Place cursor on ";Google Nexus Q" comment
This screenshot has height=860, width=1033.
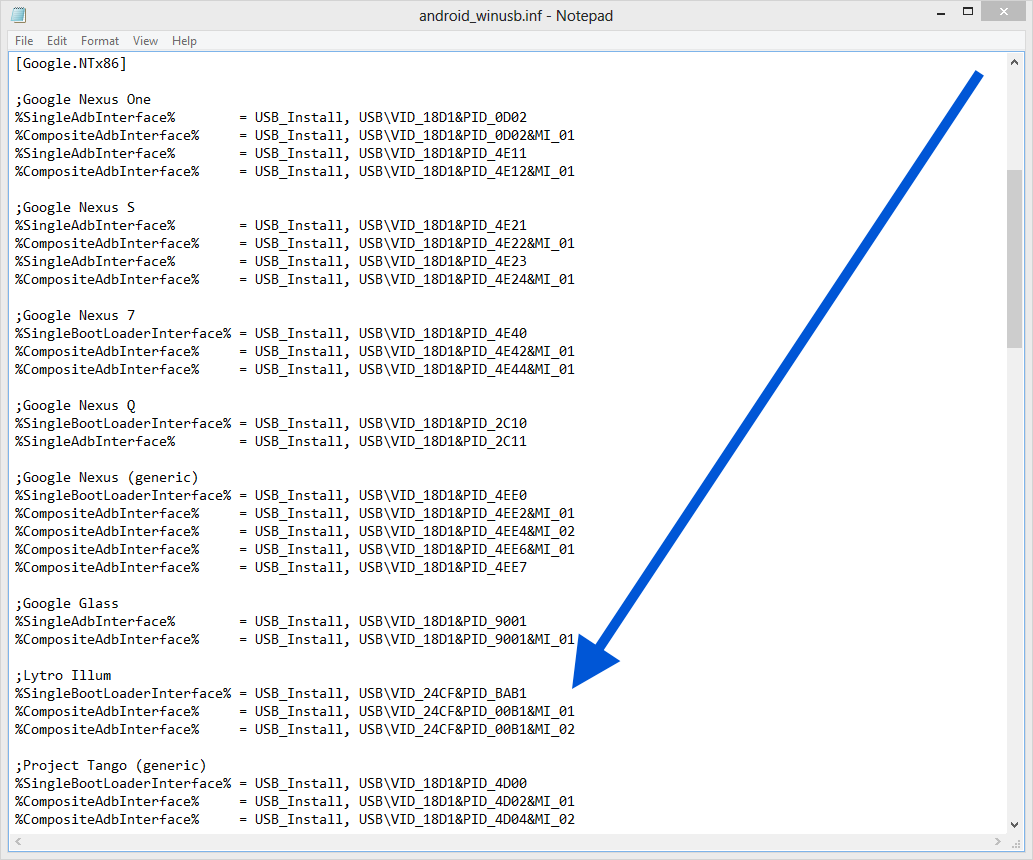click(75, 405)
